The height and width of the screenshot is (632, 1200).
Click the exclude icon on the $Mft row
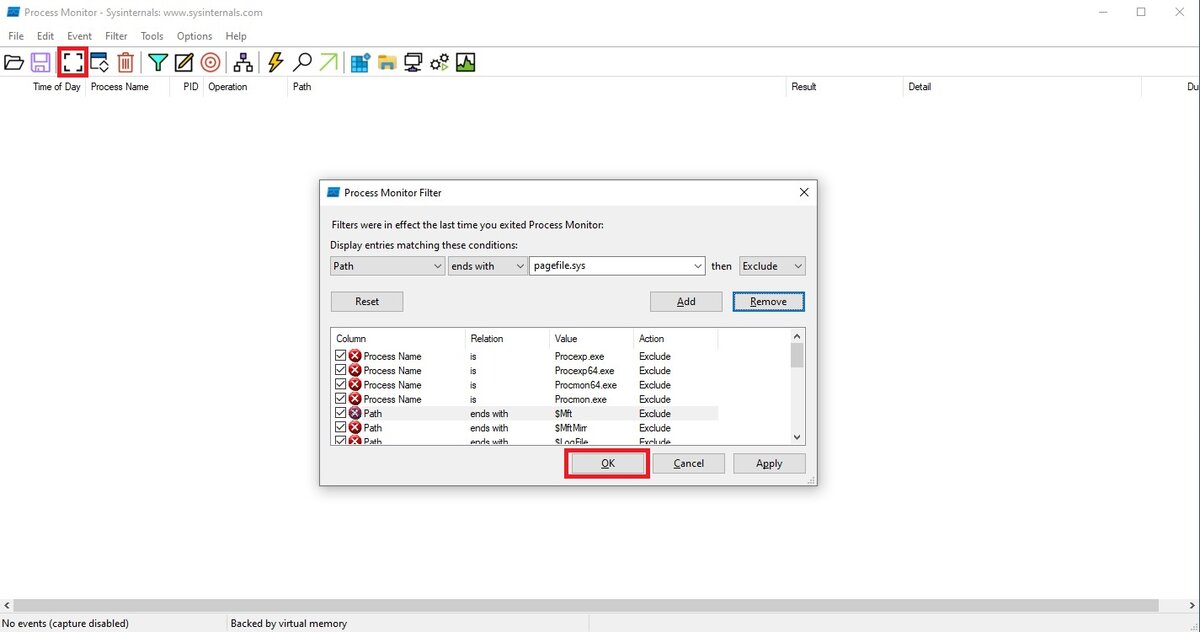(x=355, y=413)
